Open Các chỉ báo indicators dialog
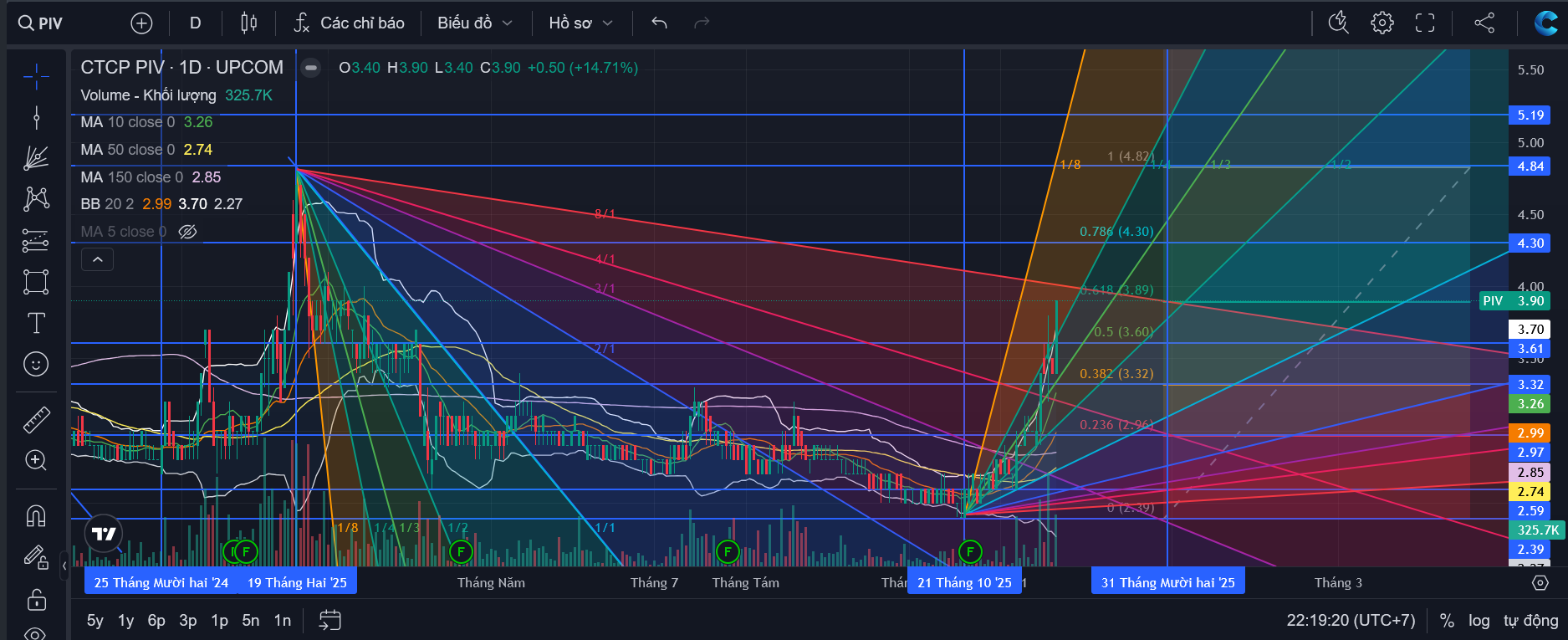 click(x=350, y=23)
